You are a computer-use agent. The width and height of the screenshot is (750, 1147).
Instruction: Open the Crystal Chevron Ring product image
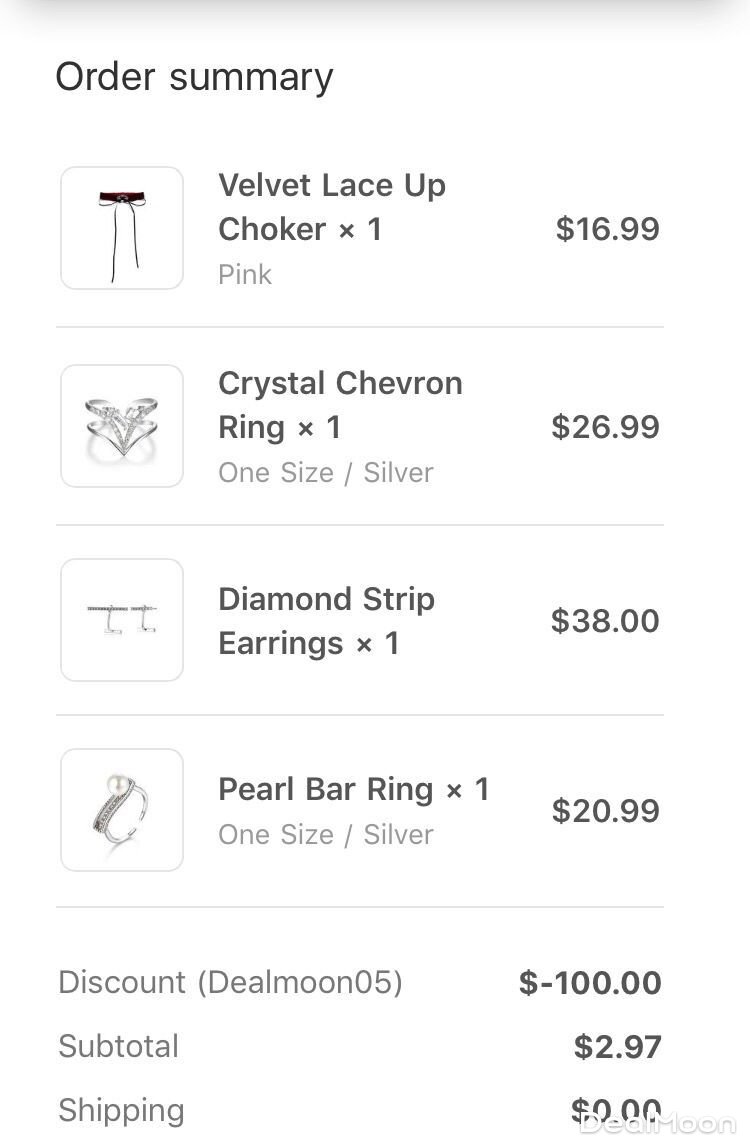(122, 426)
